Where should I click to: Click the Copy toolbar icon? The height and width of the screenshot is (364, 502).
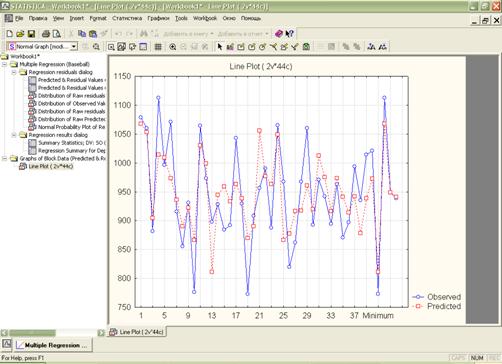coord(82,33)
